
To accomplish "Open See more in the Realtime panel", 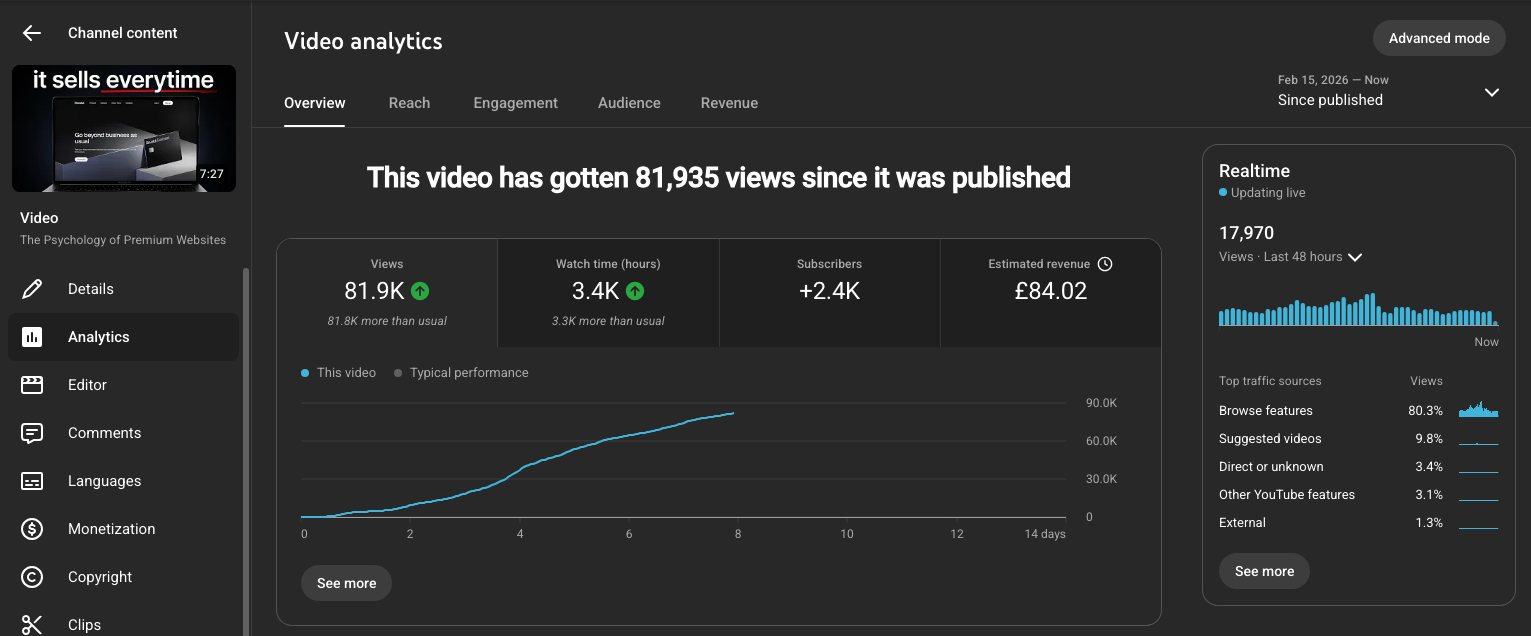I will click(1264, 571).
